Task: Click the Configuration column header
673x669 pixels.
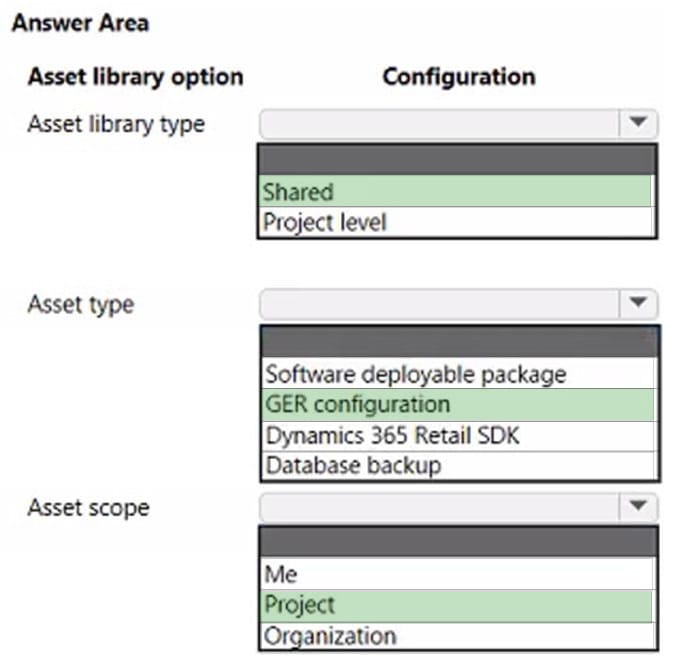Action: [x=458, y=77]
